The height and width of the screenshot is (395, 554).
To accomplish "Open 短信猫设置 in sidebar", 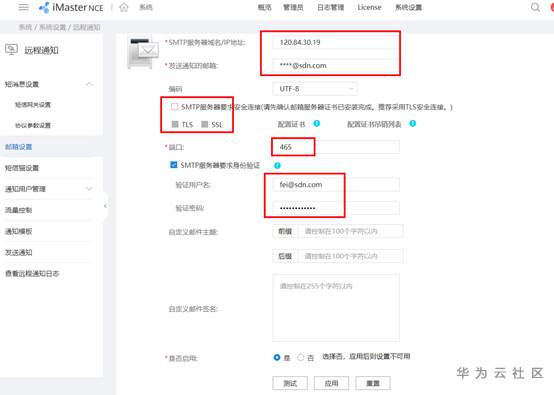I will coord(22,168).
